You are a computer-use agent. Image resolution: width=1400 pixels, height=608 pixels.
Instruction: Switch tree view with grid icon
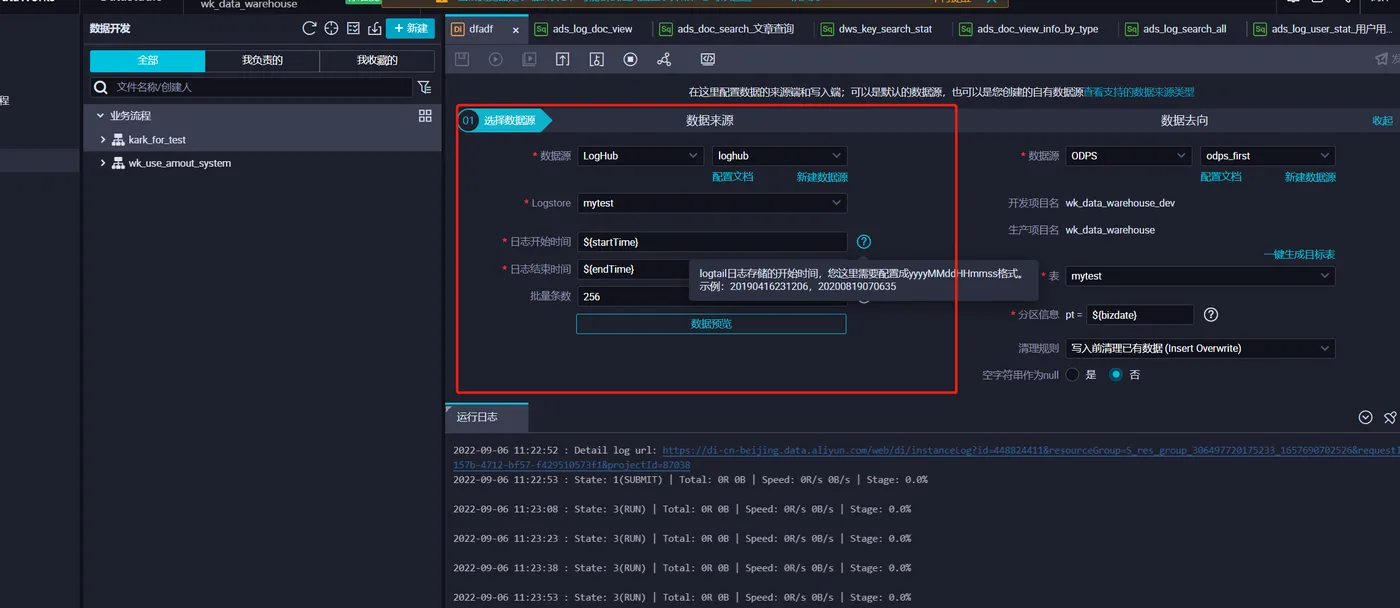[x=425, y=116]
